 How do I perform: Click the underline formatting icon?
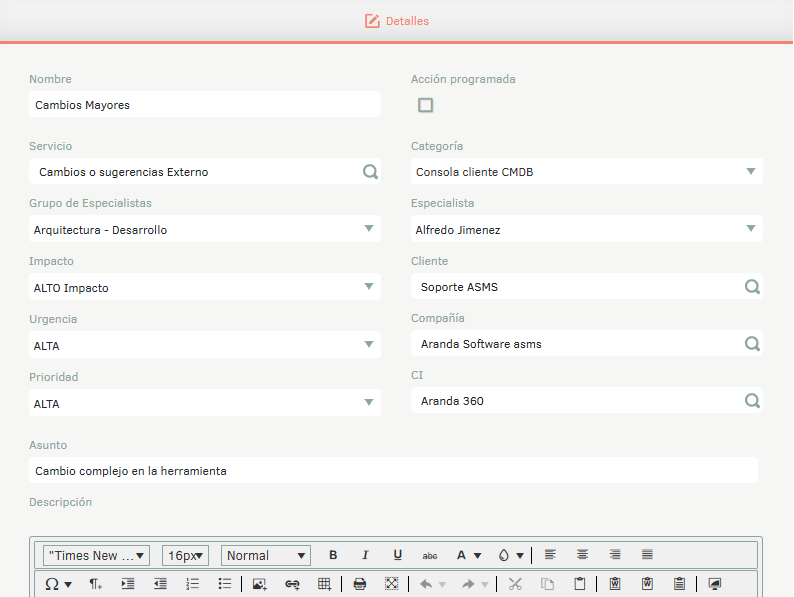[397, 555]
